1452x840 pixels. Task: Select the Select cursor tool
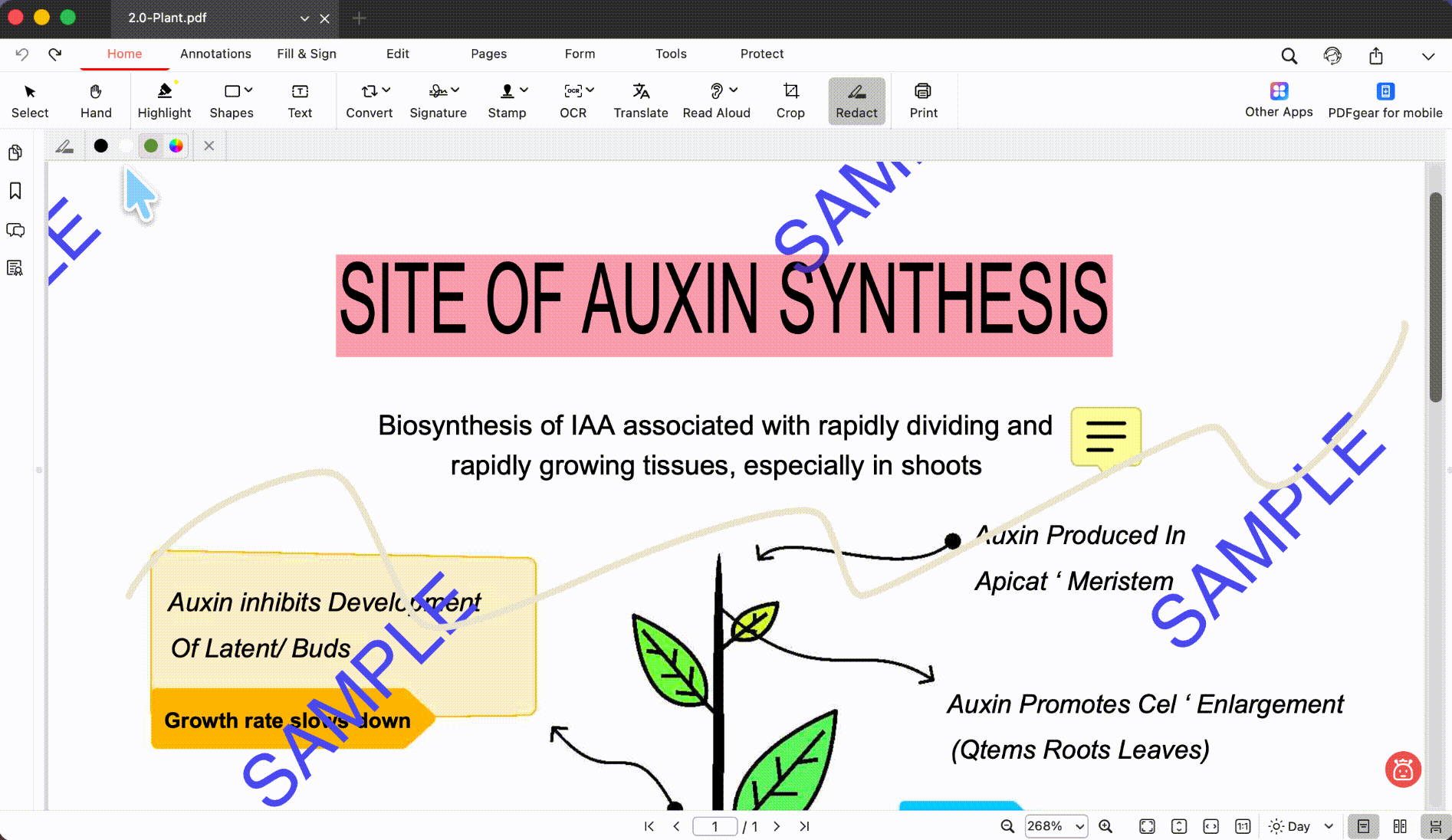(x=30, y=101)
